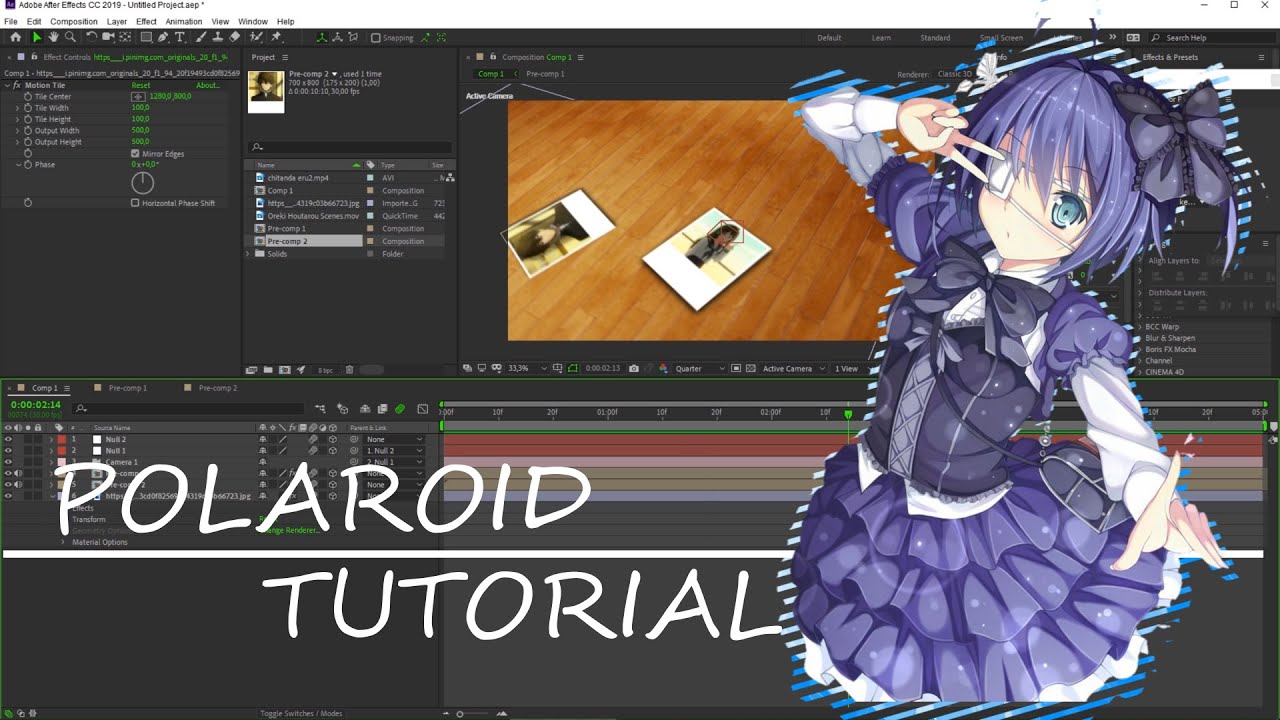Select the Eraser tool

(x=234, y=37)
